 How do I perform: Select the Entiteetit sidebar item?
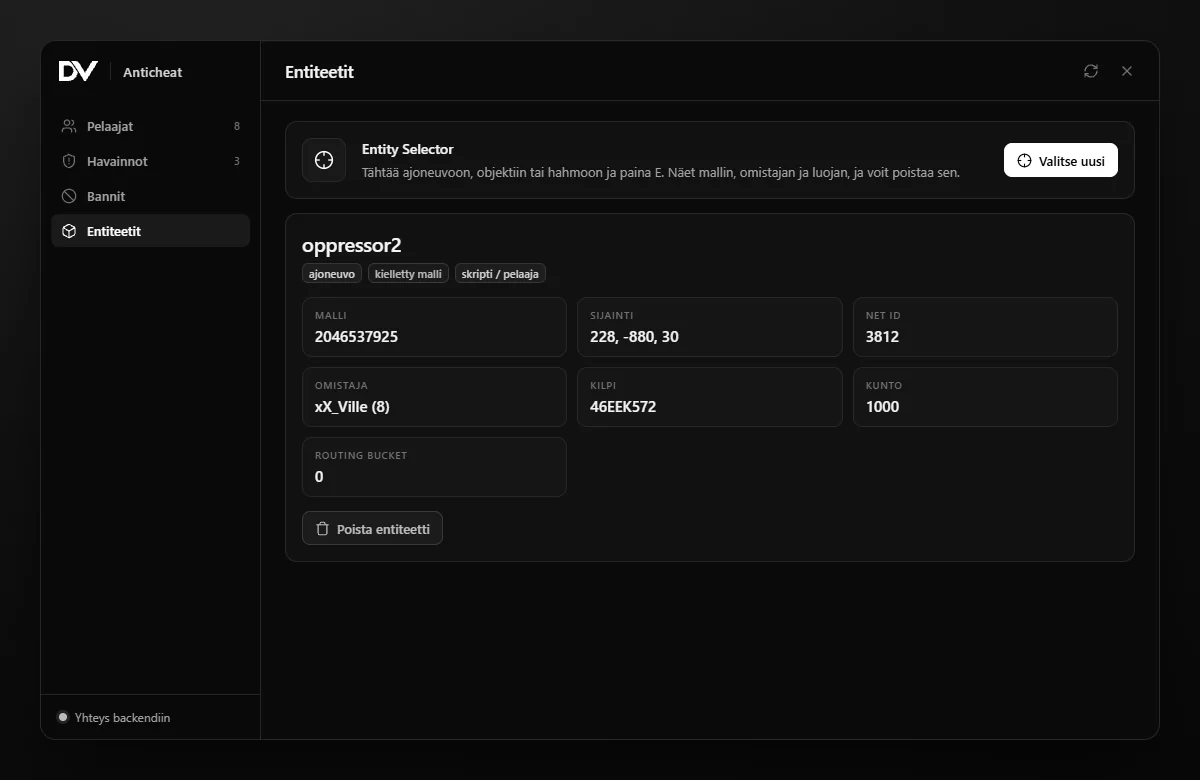[x=150, y=231]
